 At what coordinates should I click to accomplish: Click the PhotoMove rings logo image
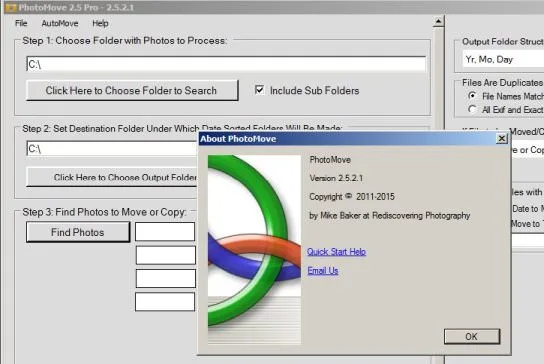point(254,249)
